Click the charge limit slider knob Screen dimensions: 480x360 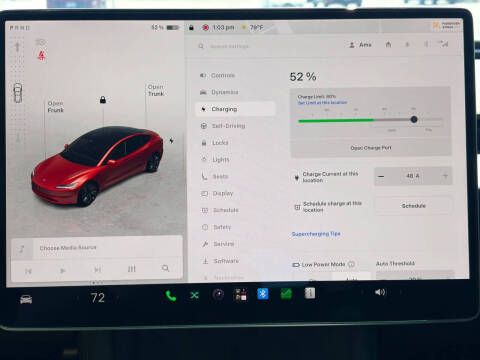(414, 119)
